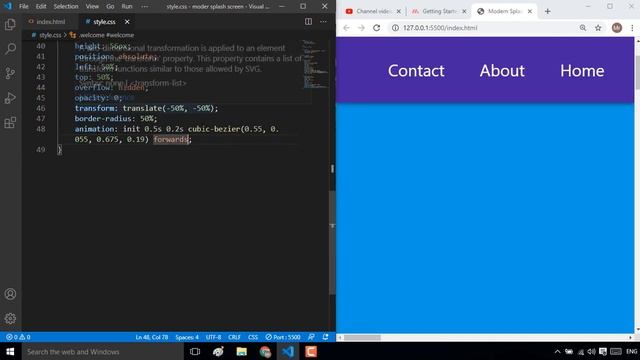
Task: Open the View menu
Action: pyautogui.click(x=92, y=7)
